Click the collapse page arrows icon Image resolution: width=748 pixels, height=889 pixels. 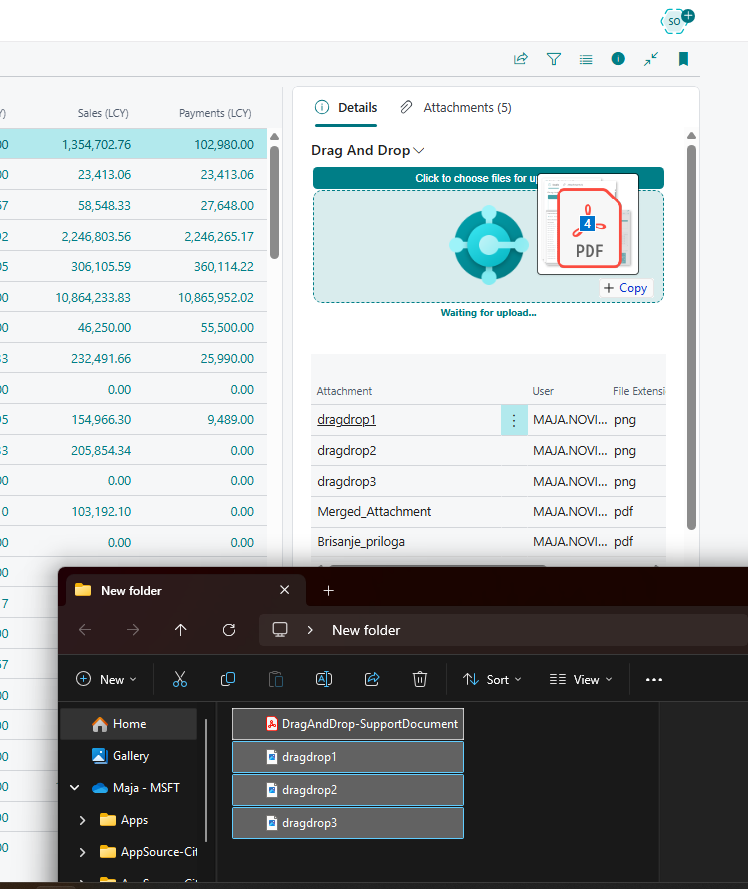651,59
